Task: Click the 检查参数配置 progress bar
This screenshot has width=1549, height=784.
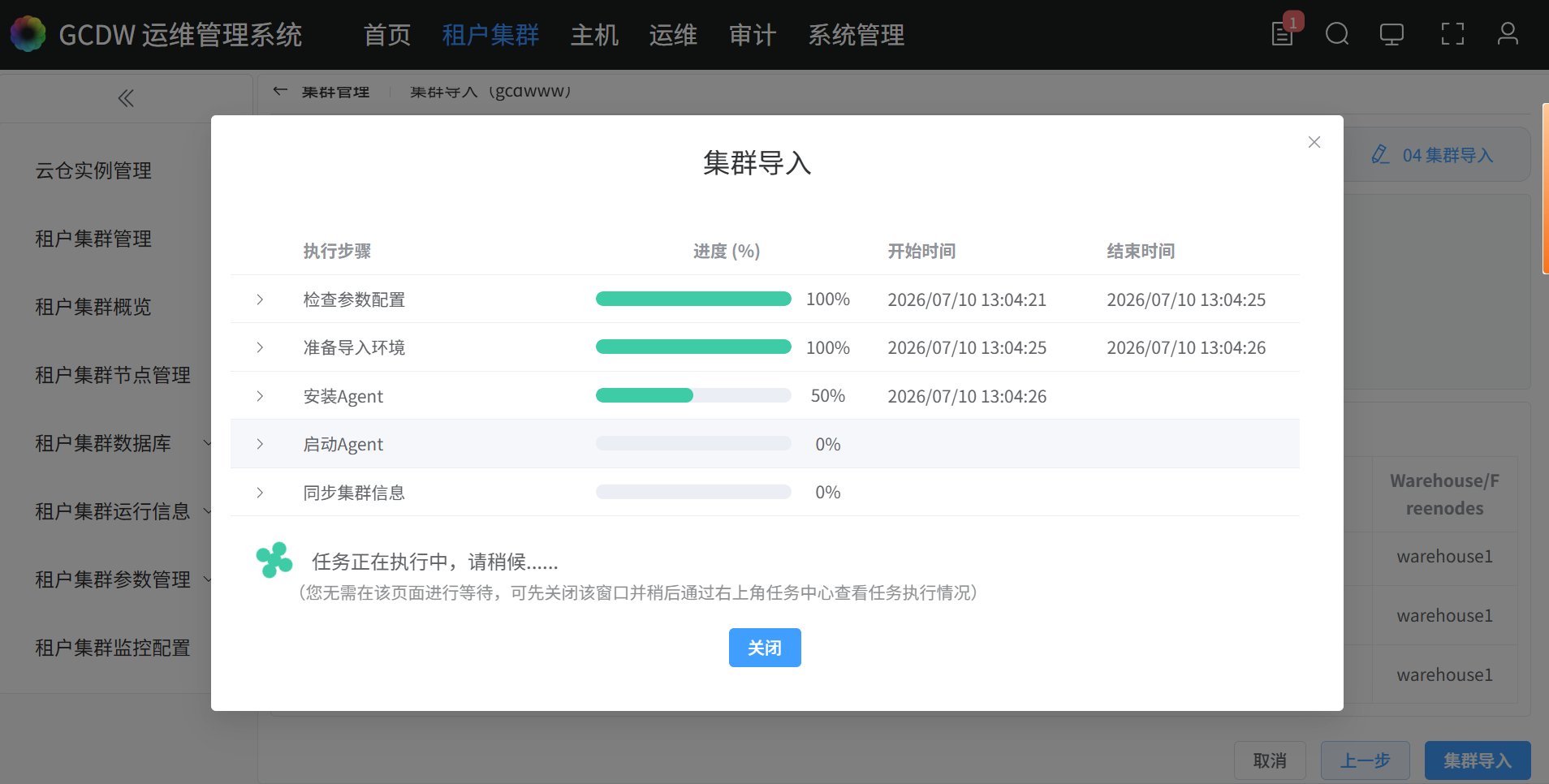Action: pyautogui.click(x=693, y=299)
